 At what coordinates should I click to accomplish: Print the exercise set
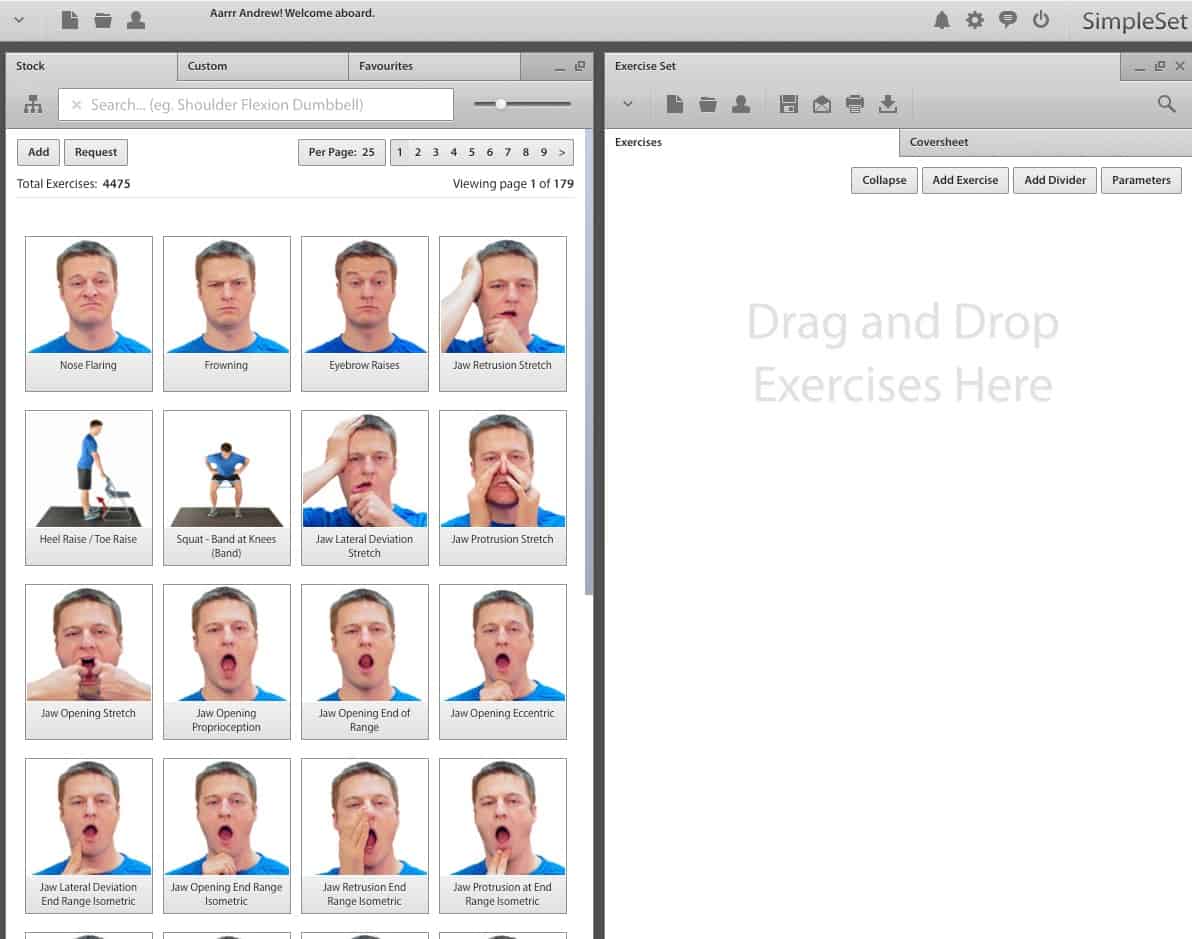coord(855,103)
